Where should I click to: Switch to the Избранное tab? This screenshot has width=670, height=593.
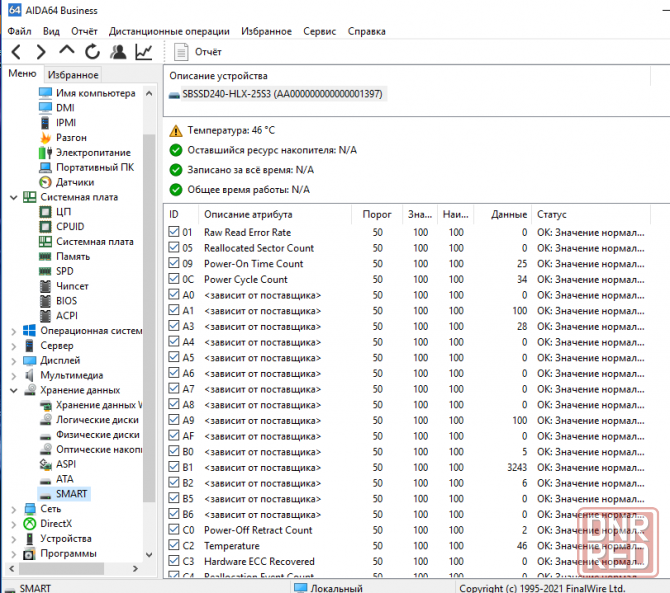[x=73, y=75]
